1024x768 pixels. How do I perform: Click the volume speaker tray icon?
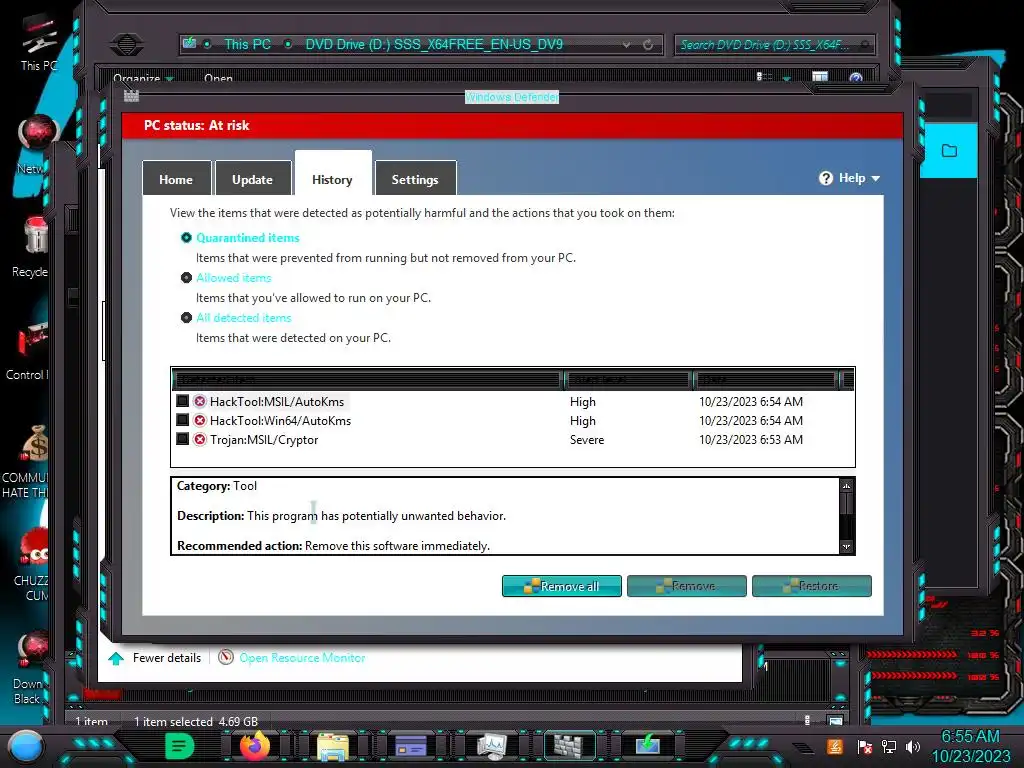912,746
